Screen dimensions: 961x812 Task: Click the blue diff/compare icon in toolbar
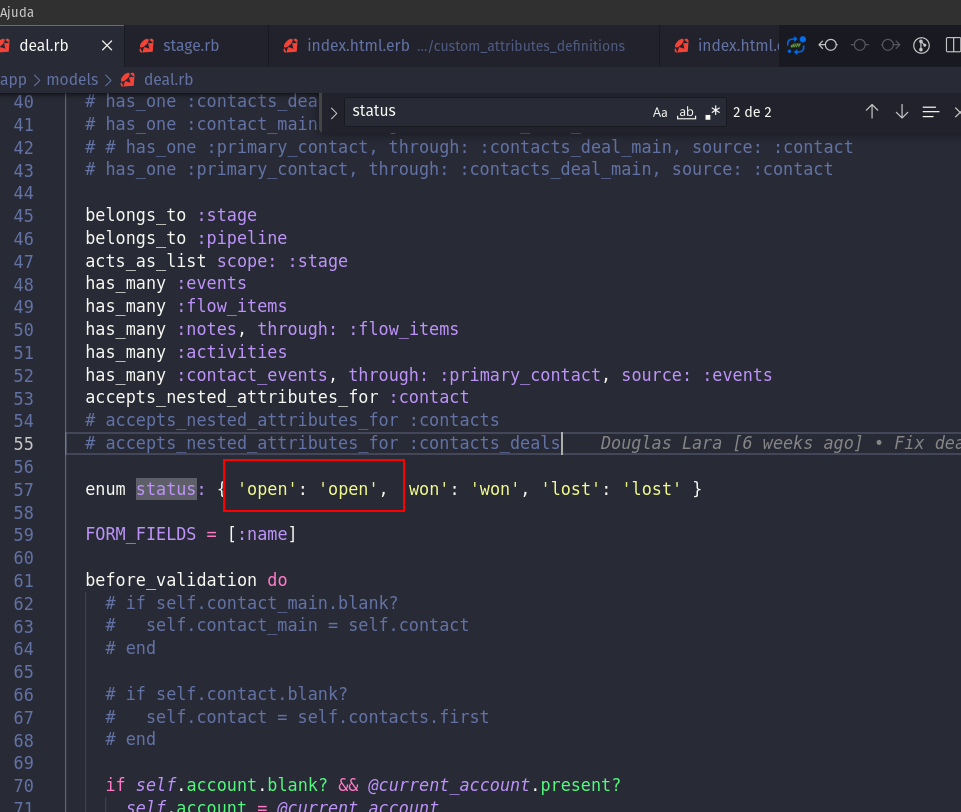point(796,45)
